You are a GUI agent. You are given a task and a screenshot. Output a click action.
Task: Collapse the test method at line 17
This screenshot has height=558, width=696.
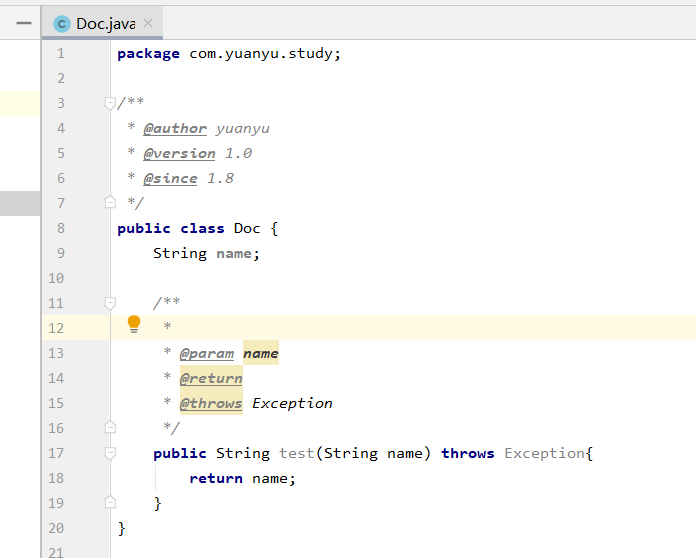pyautogui.click(x=110, y=453)
